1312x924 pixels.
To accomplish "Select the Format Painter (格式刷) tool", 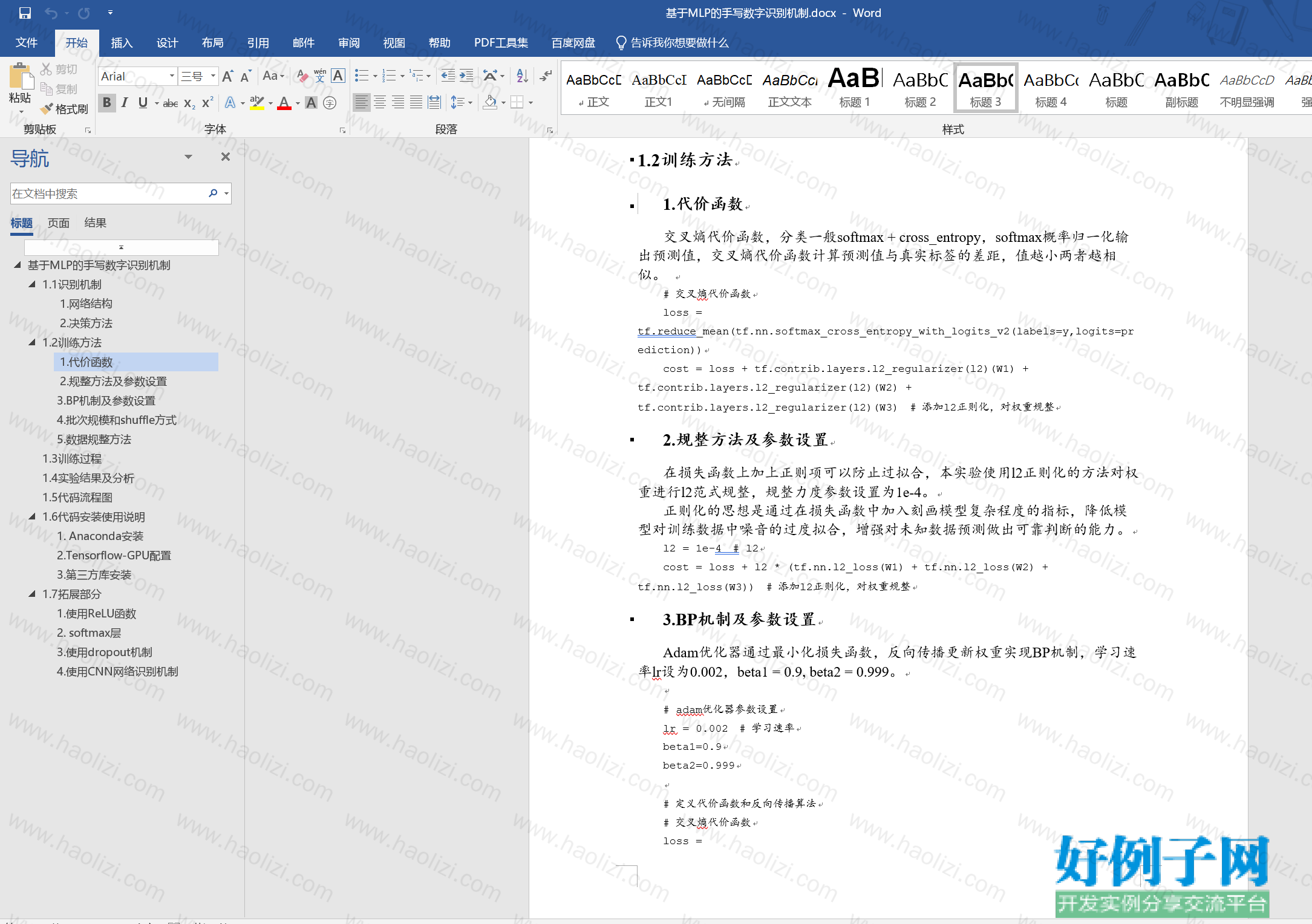I will click(64, 109).
